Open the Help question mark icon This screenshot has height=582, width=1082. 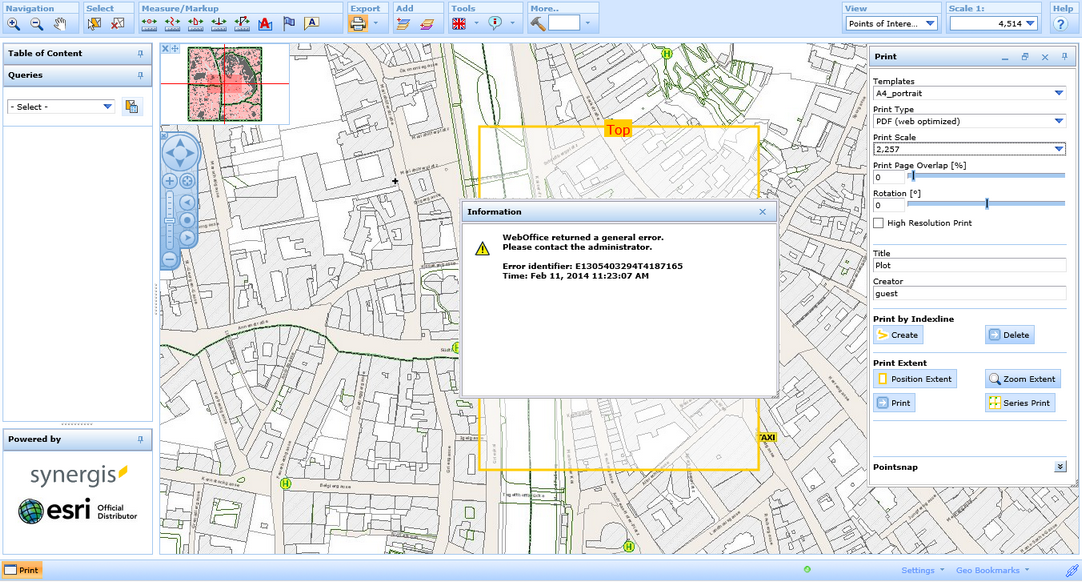(1061, 23)
